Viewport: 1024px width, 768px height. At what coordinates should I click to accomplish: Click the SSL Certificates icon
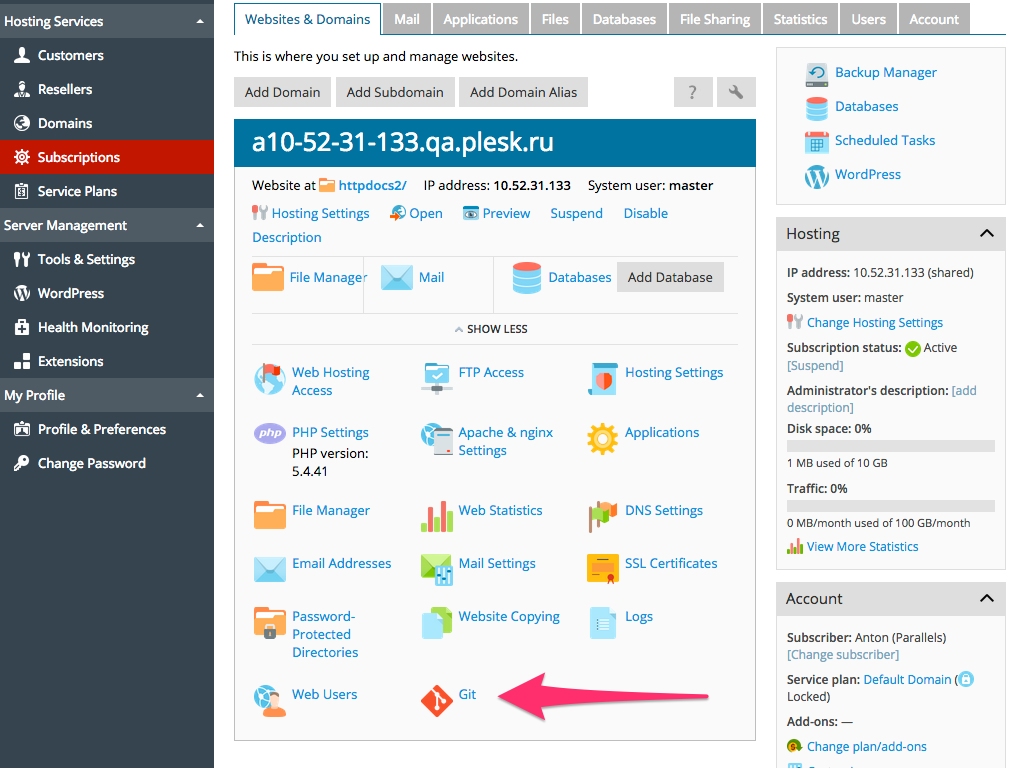tap(603, 568)
